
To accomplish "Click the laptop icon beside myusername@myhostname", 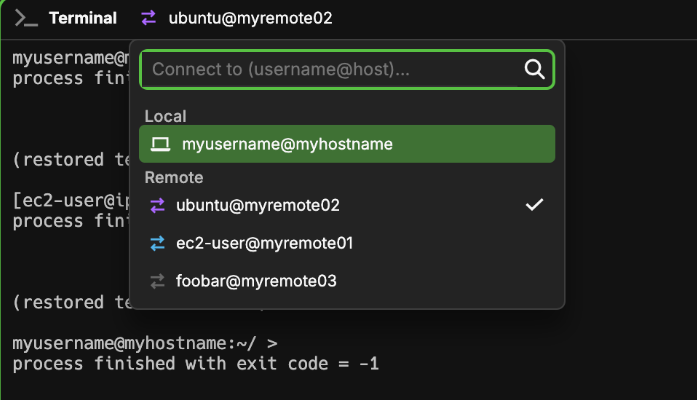I will (160, 144).
